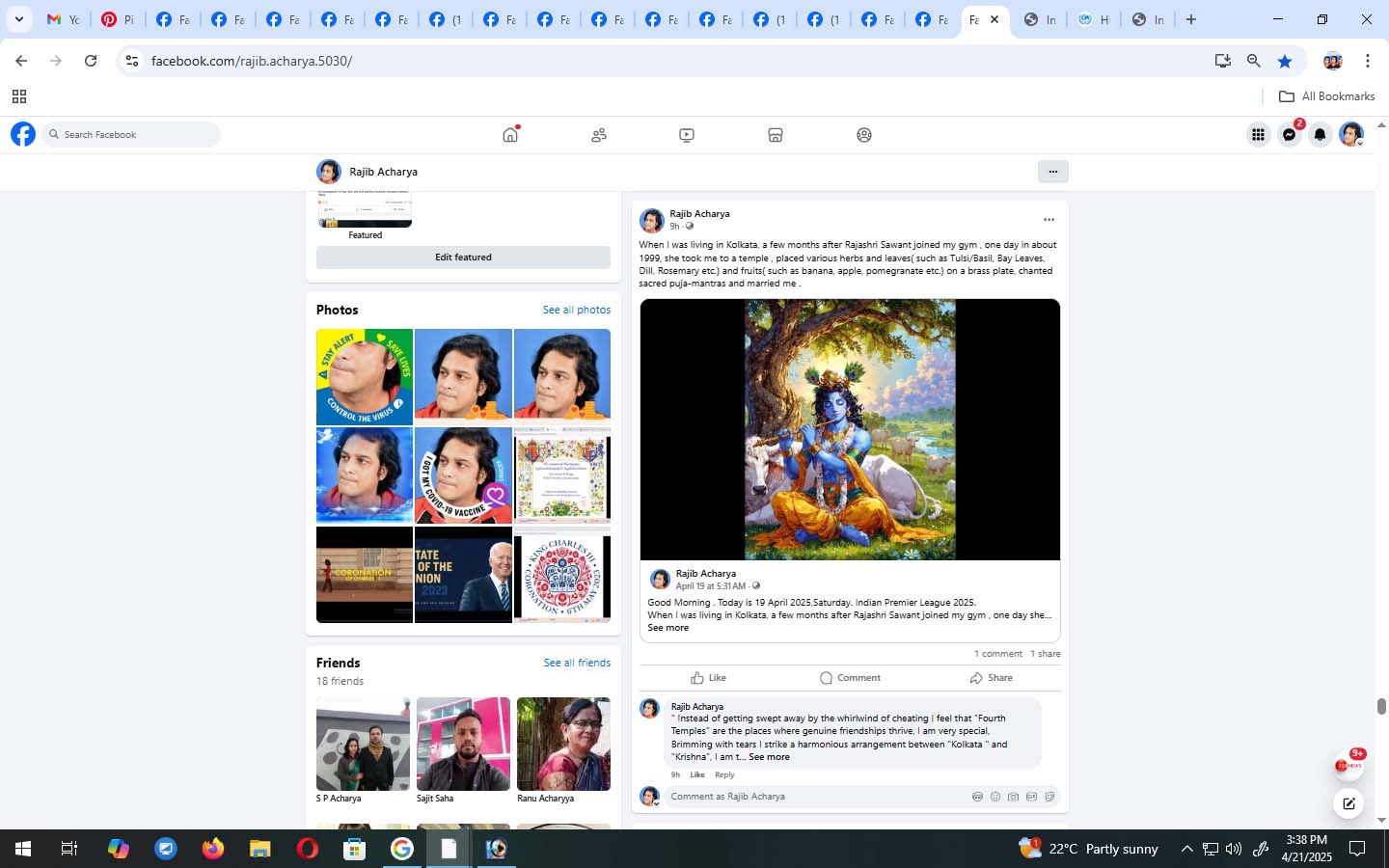Image resolution: width=1389 pixels, height=868 pixels.
Task: Switch to the Pinterest tab
Action: 118,19
